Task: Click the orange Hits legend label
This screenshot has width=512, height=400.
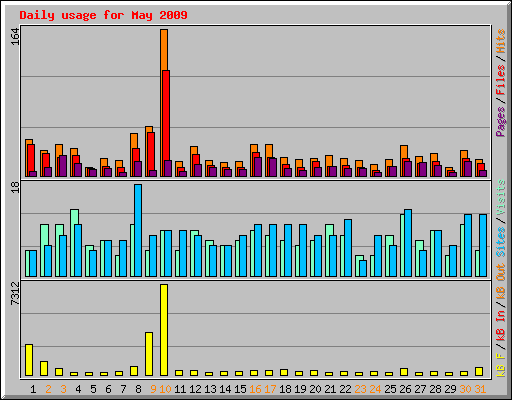Action: tap(501, 41)
